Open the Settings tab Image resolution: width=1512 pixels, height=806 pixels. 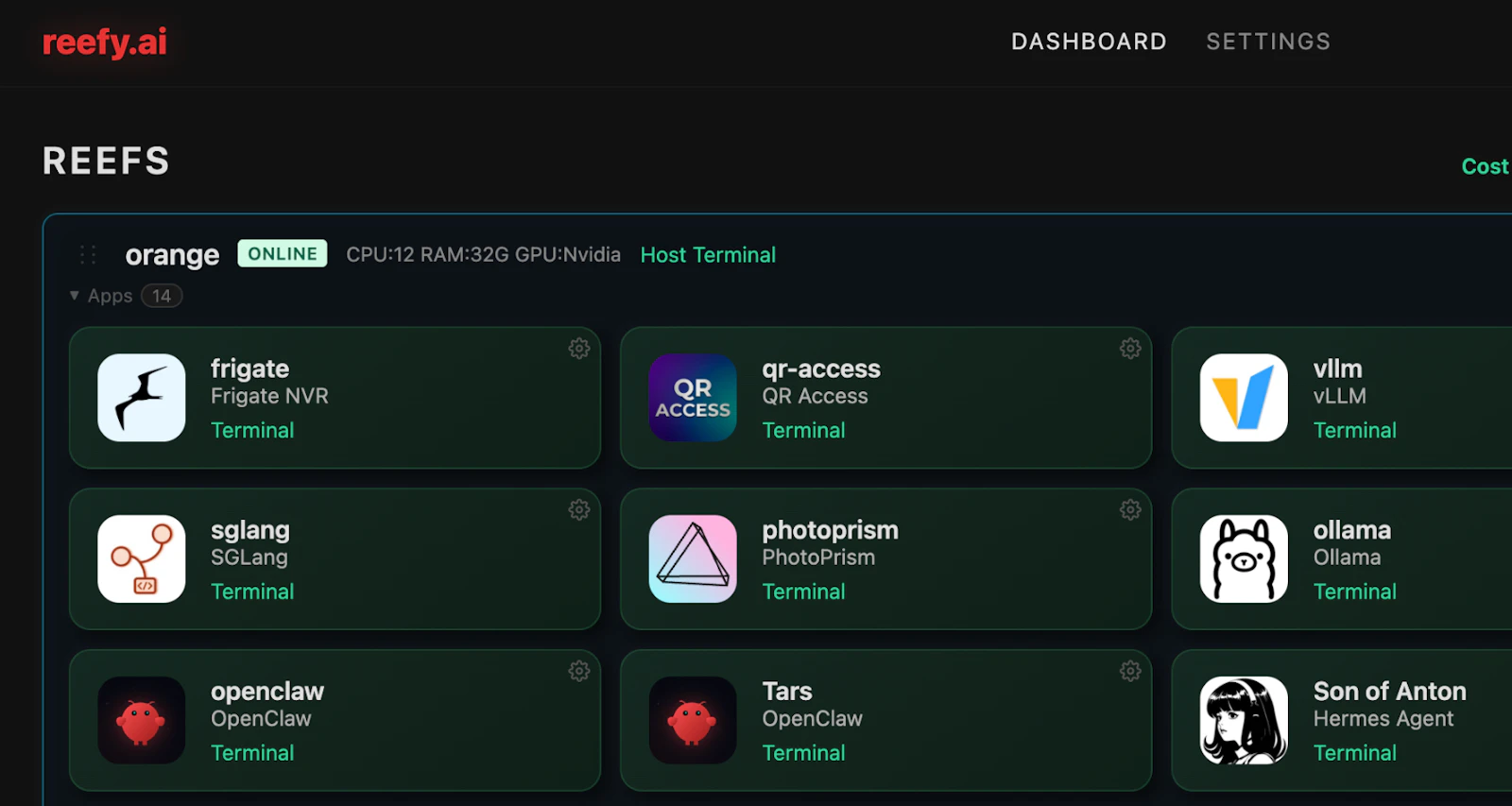pos(1268,42)
